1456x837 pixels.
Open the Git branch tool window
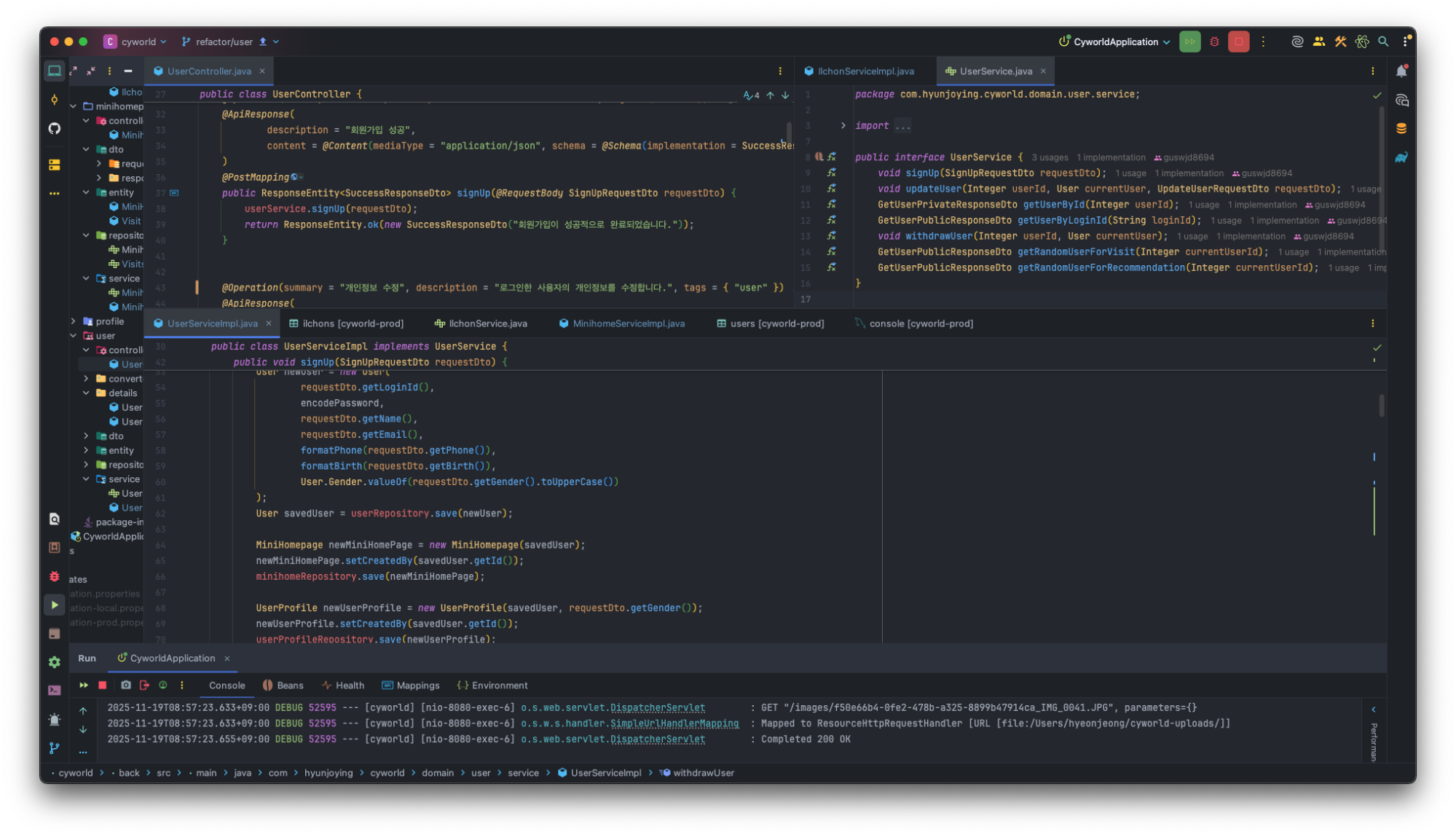[x=54, y=748]
